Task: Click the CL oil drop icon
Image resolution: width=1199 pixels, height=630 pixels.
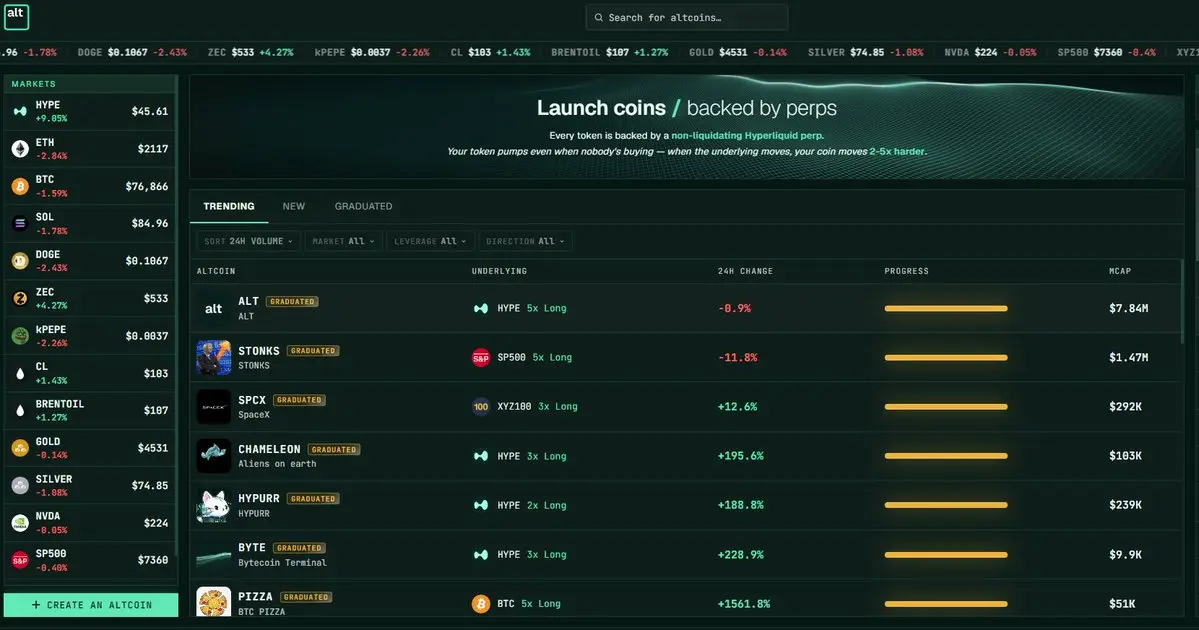Action: (x=20, y=373)
